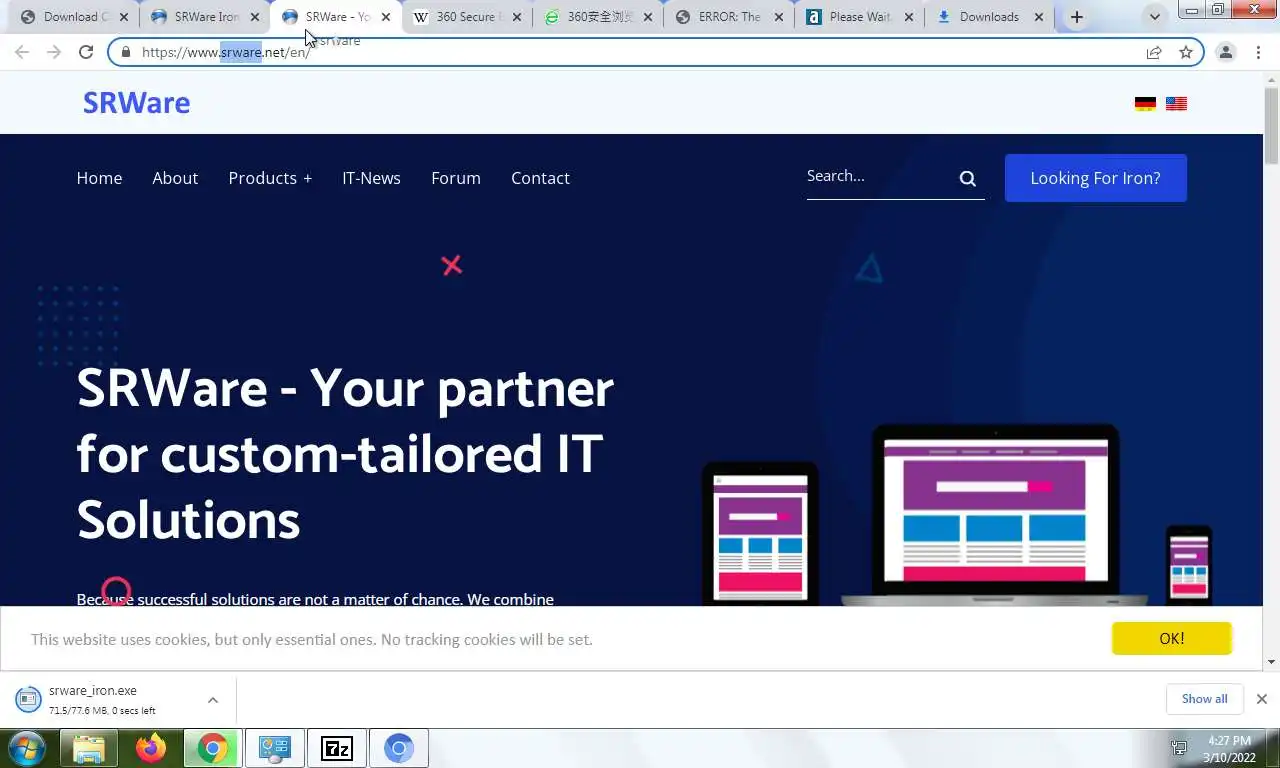This screenshot has width=1280, height=768.
Task: Close the downloads bar
Action: [x=1262, y=699]
